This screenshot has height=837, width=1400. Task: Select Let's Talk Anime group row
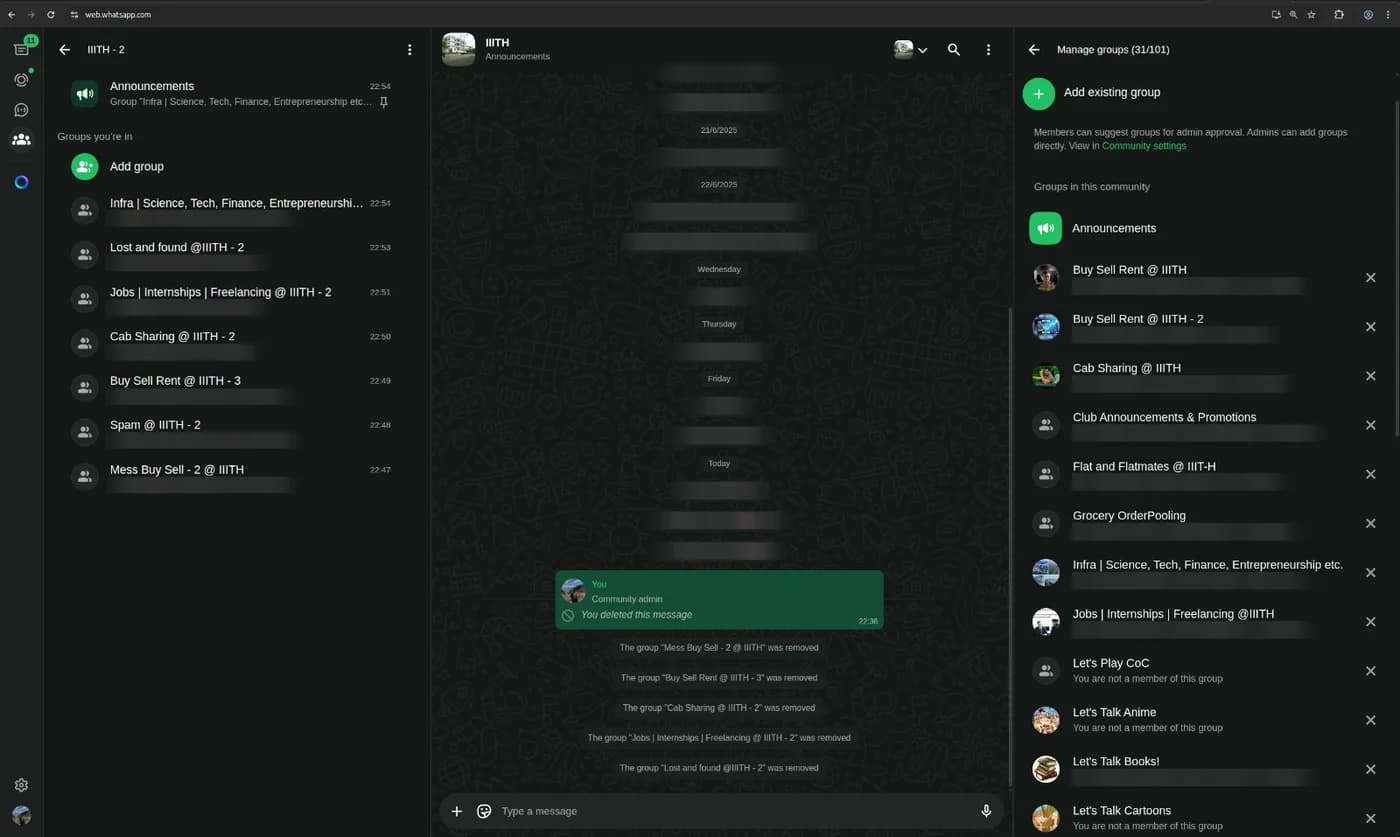pos(1207,720)
